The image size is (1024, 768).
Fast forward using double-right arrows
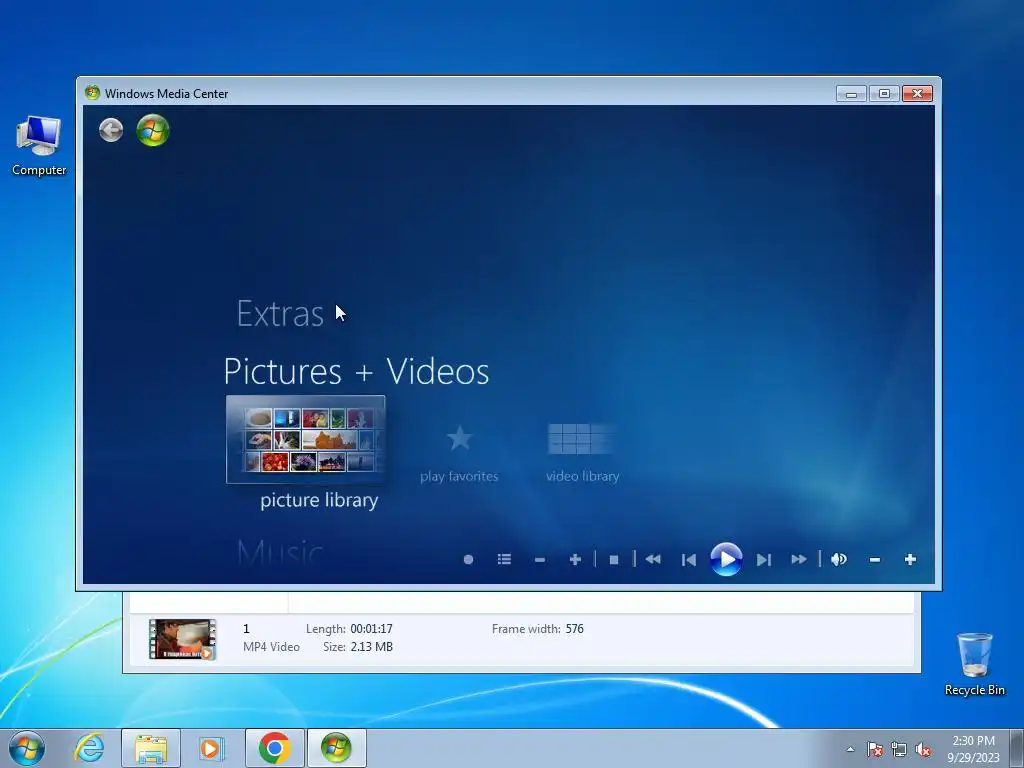point(799,560)
